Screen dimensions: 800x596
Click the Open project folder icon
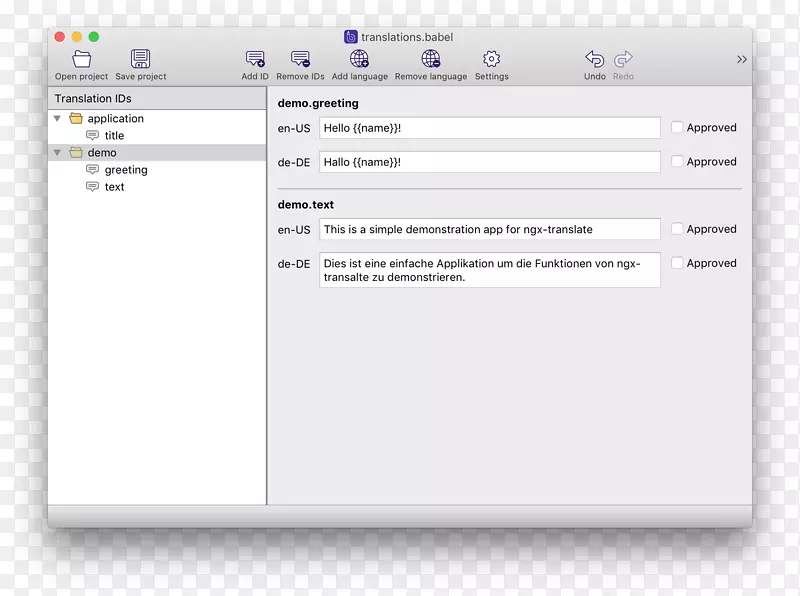[x=81, y=59]
